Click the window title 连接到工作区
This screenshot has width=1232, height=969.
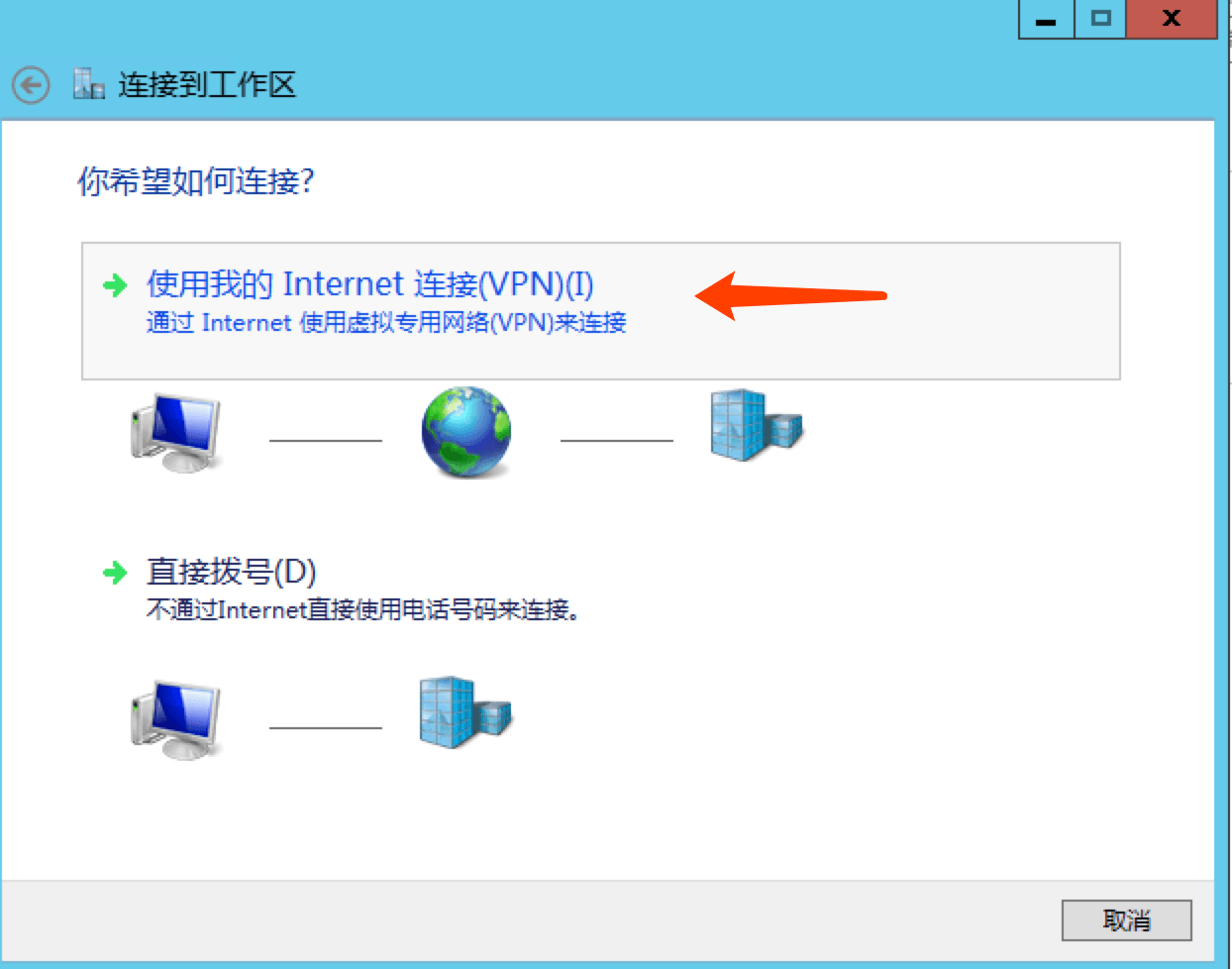click(207, 85)
